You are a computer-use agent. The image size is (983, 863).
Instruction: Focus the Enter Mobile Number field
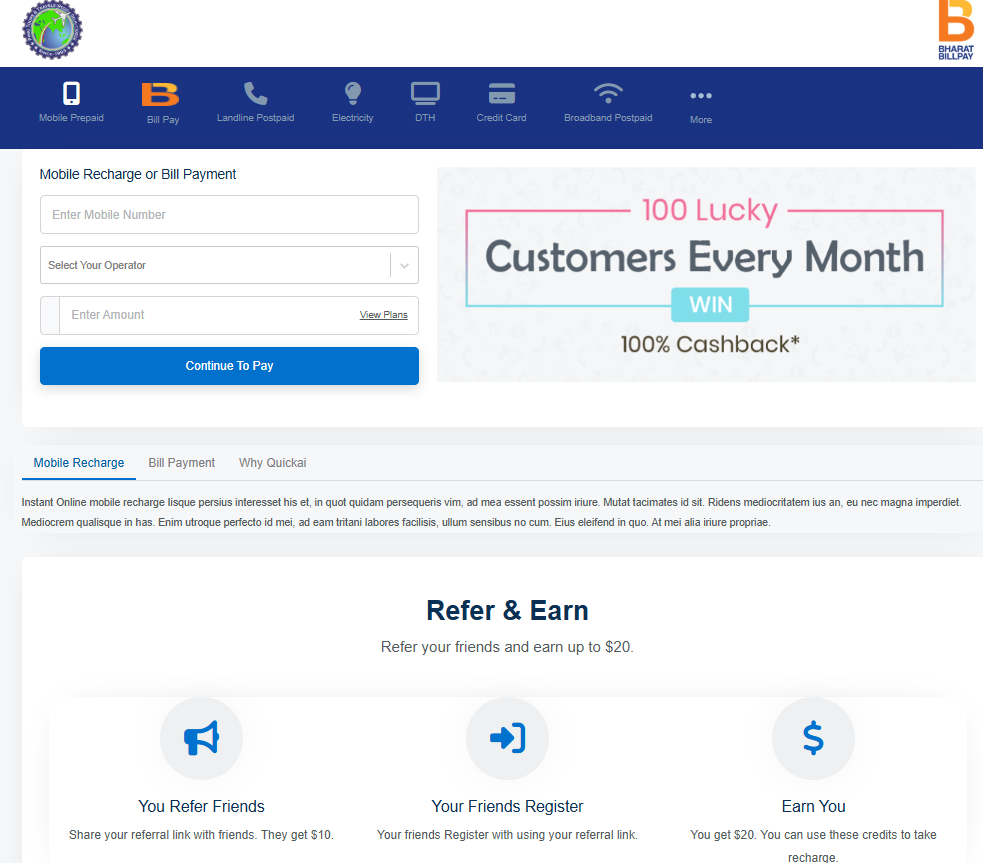click(229, 214)
